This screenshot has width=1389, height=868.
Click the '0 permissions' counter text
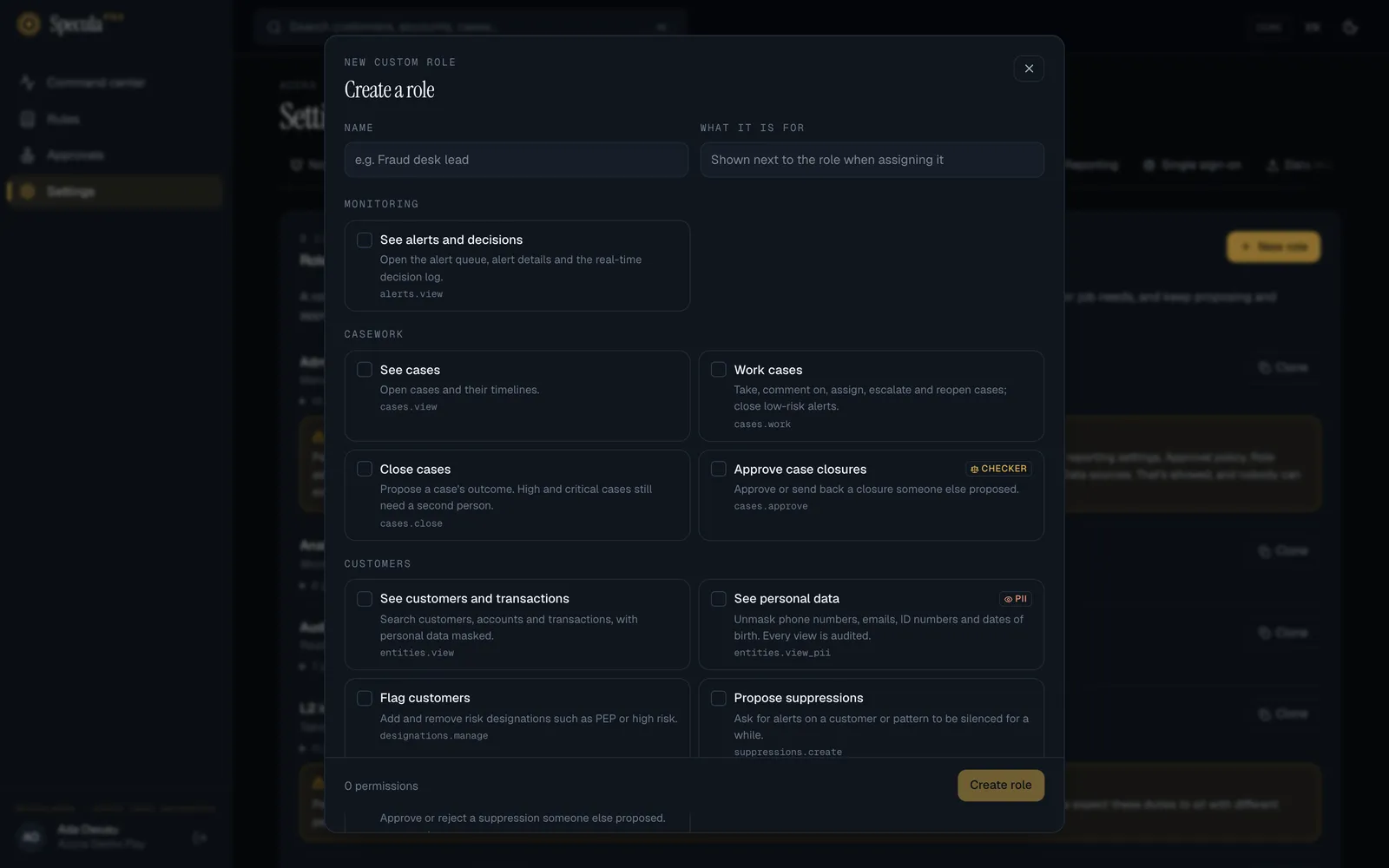coord(381,786)
